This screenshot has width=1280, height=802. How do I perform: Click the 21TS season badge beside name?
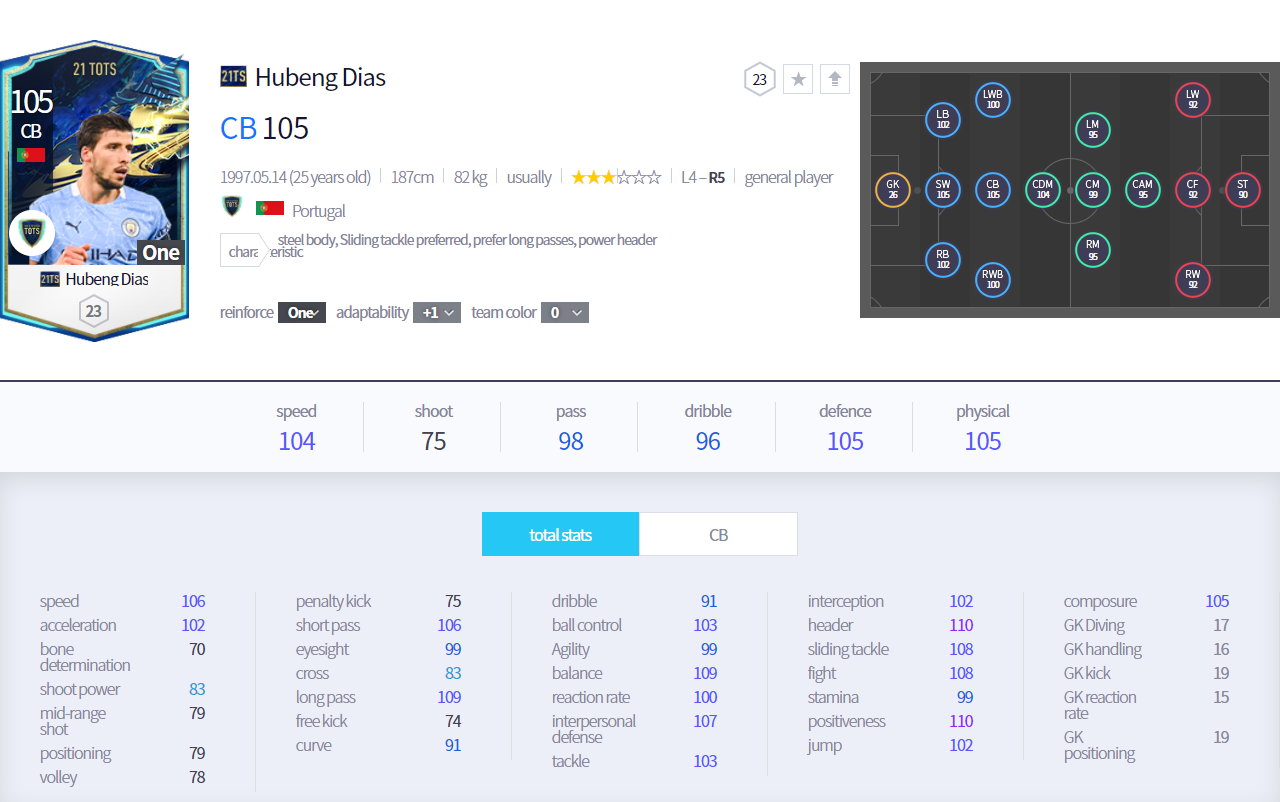(x=233, y=77)
